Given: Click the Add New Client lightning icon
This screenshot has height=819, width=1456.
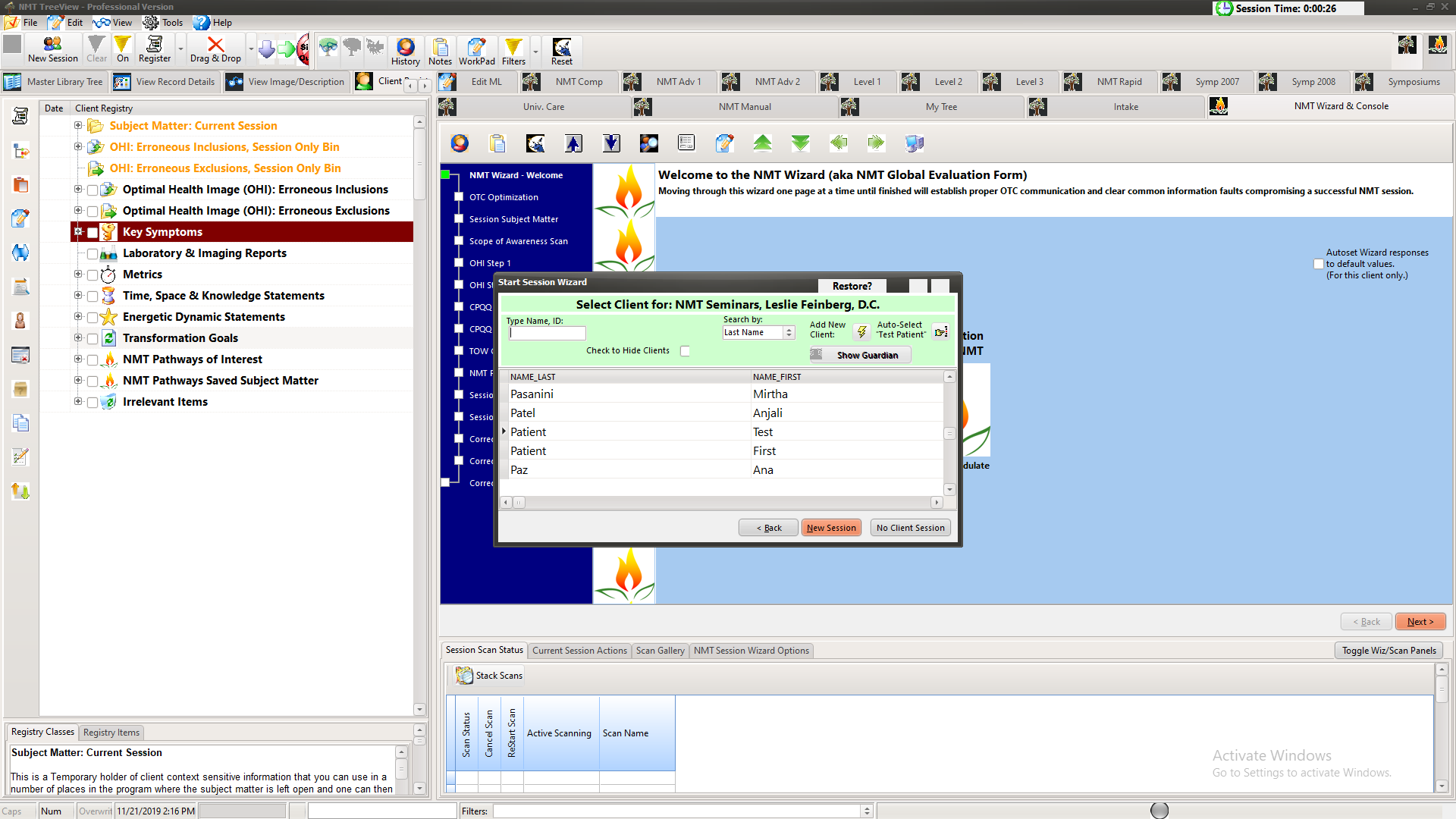Looking at the screenshot, I should click(x=861, y=332).
